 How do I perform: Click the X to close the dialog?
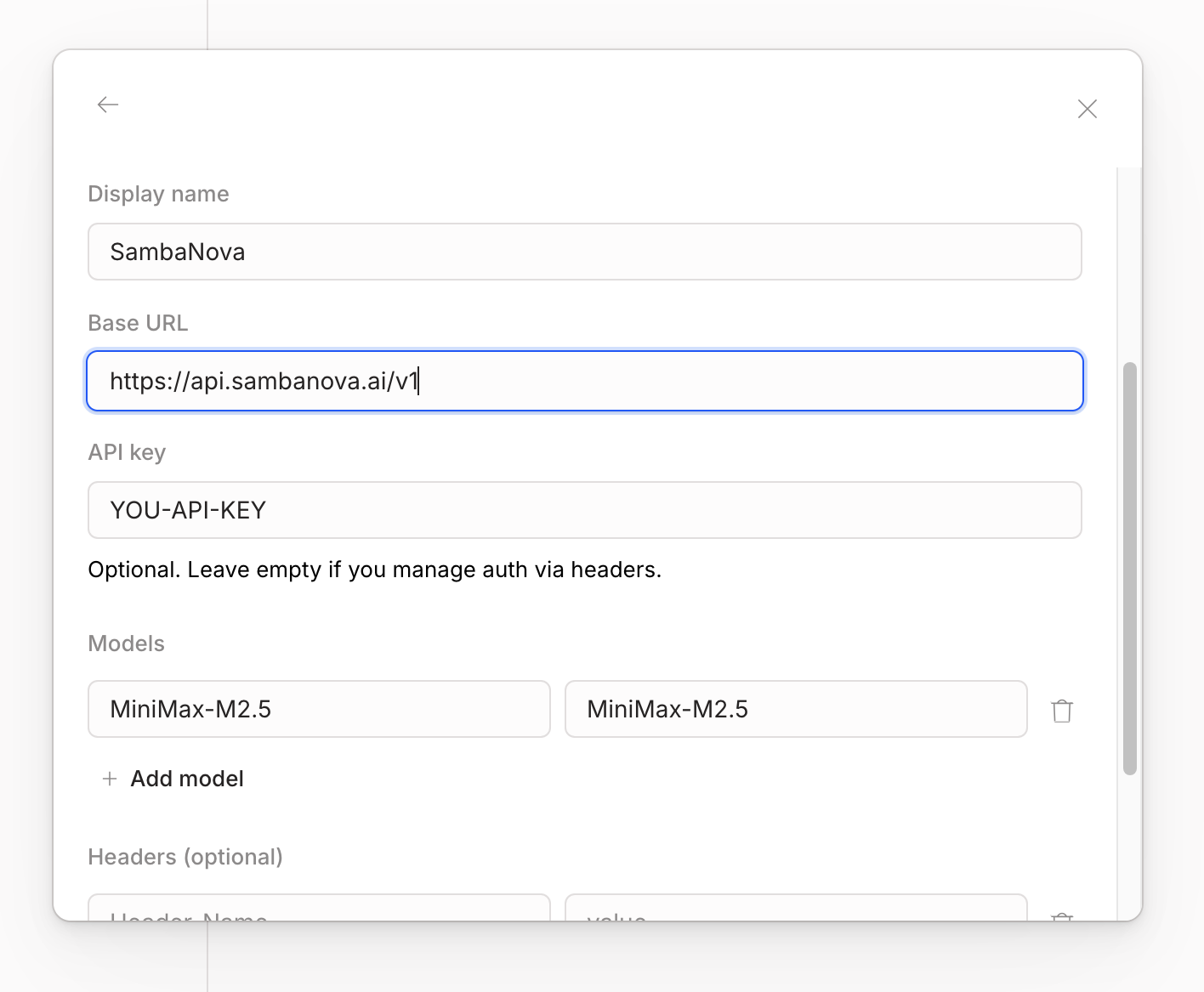coord(1087,108)
